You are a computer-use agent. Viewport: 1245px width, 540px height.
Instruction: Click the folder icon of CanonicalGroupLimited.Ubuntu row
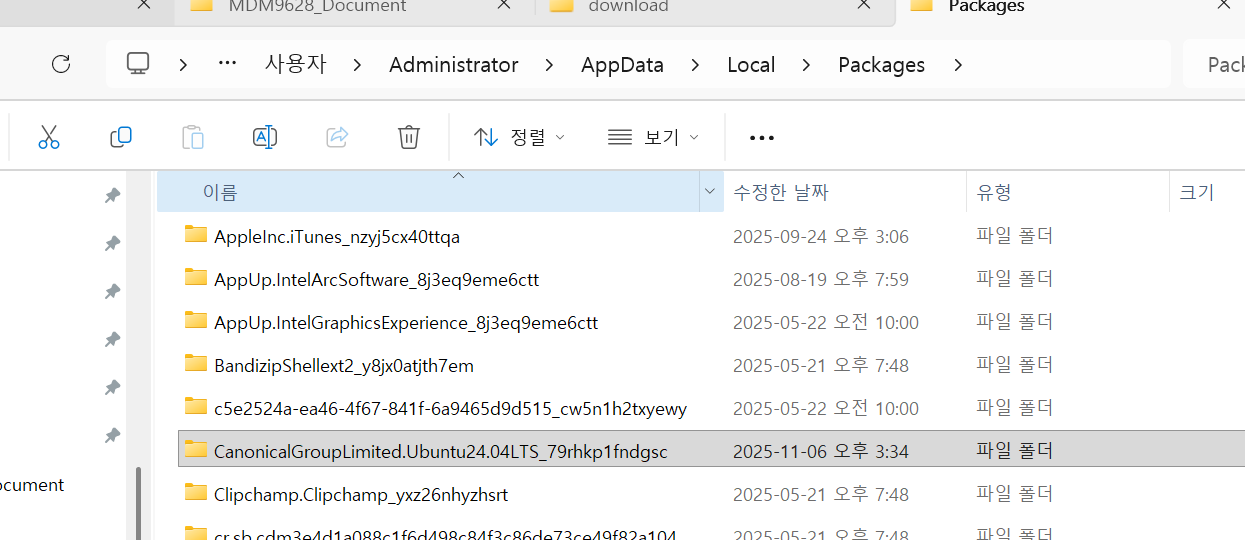pyautogui.click(x=196, y=450)
